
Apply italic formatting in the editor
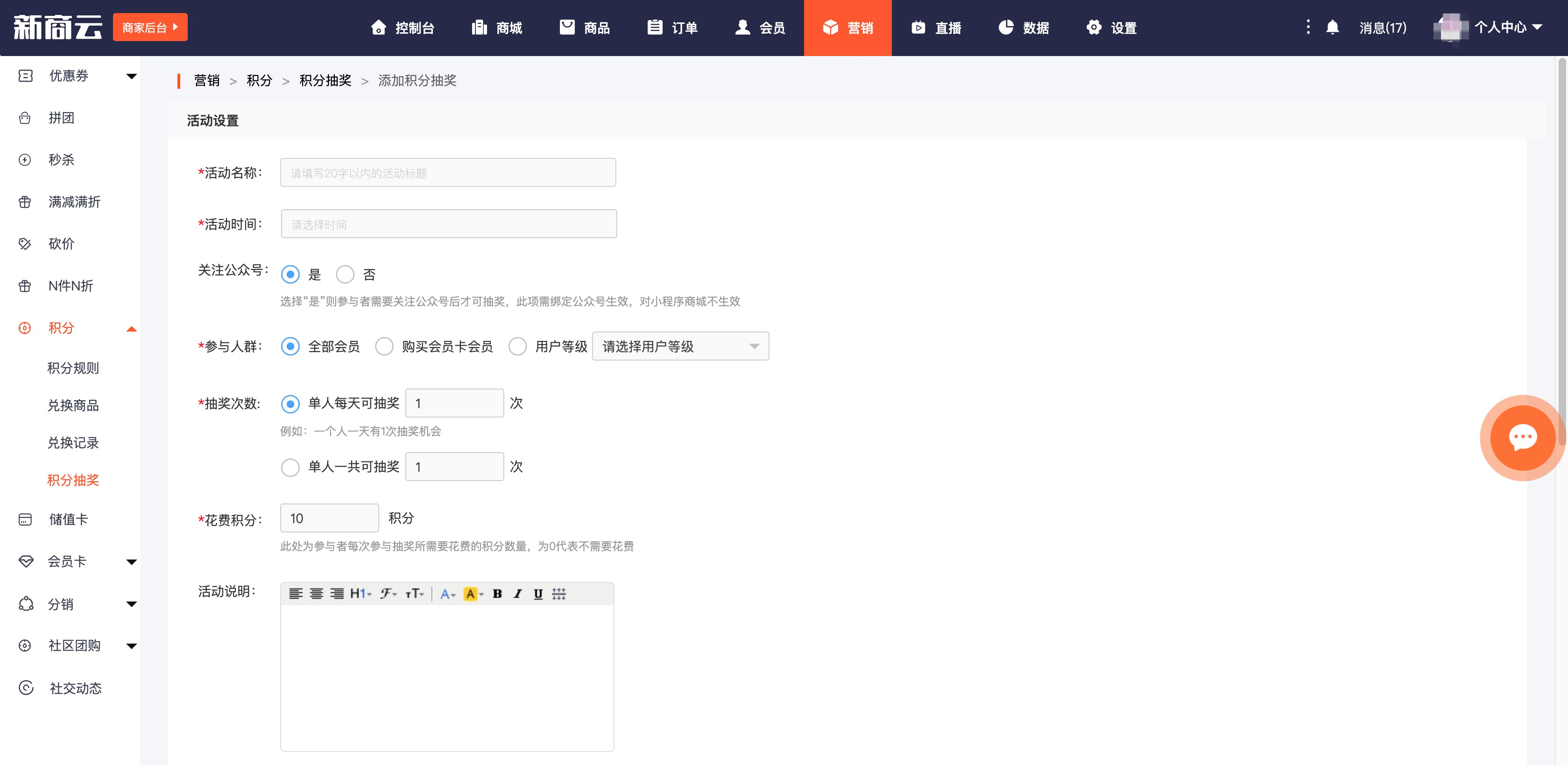pyautogui.click(x=517, y=594)
